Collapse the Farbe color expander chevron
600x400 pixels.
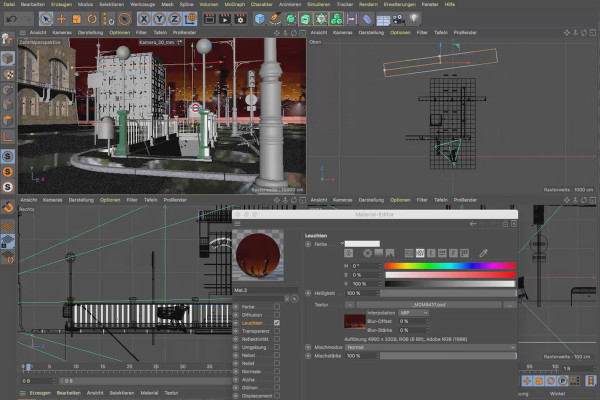point(342,243)
